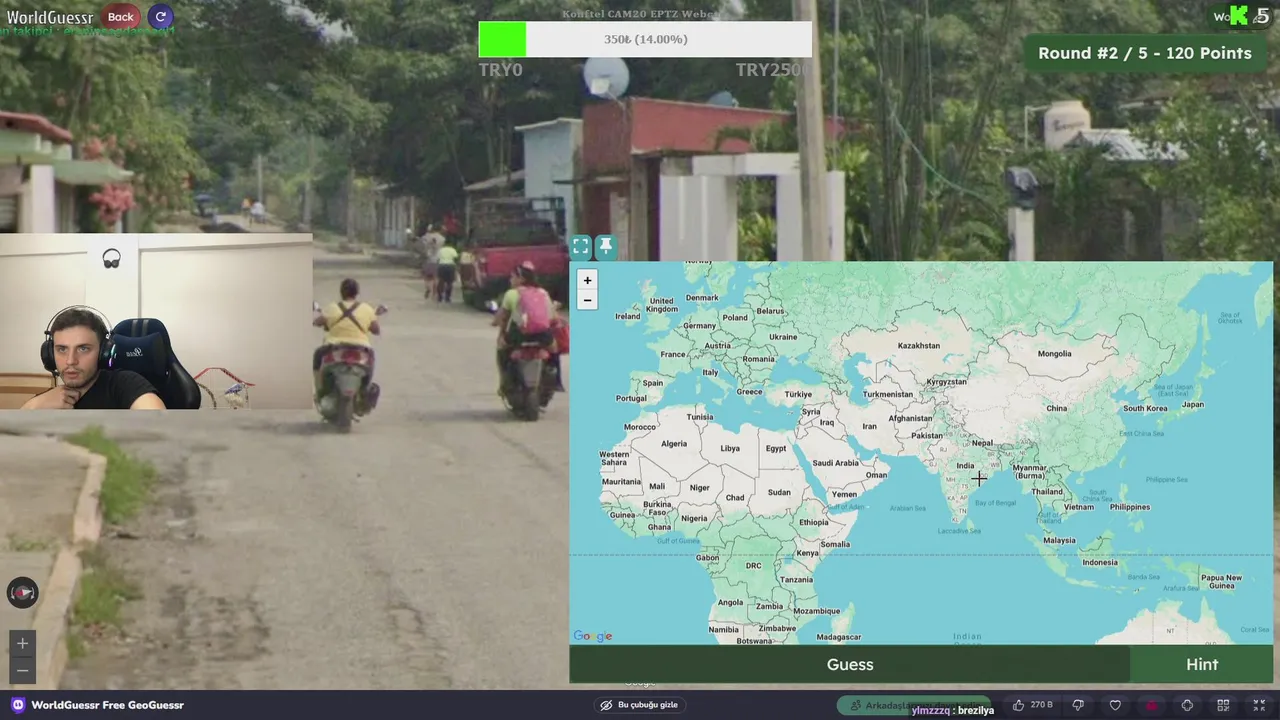The height and width of the screenshot is (720, 1280).
Task: Click Japan on the map
Action: point(1193,405)
